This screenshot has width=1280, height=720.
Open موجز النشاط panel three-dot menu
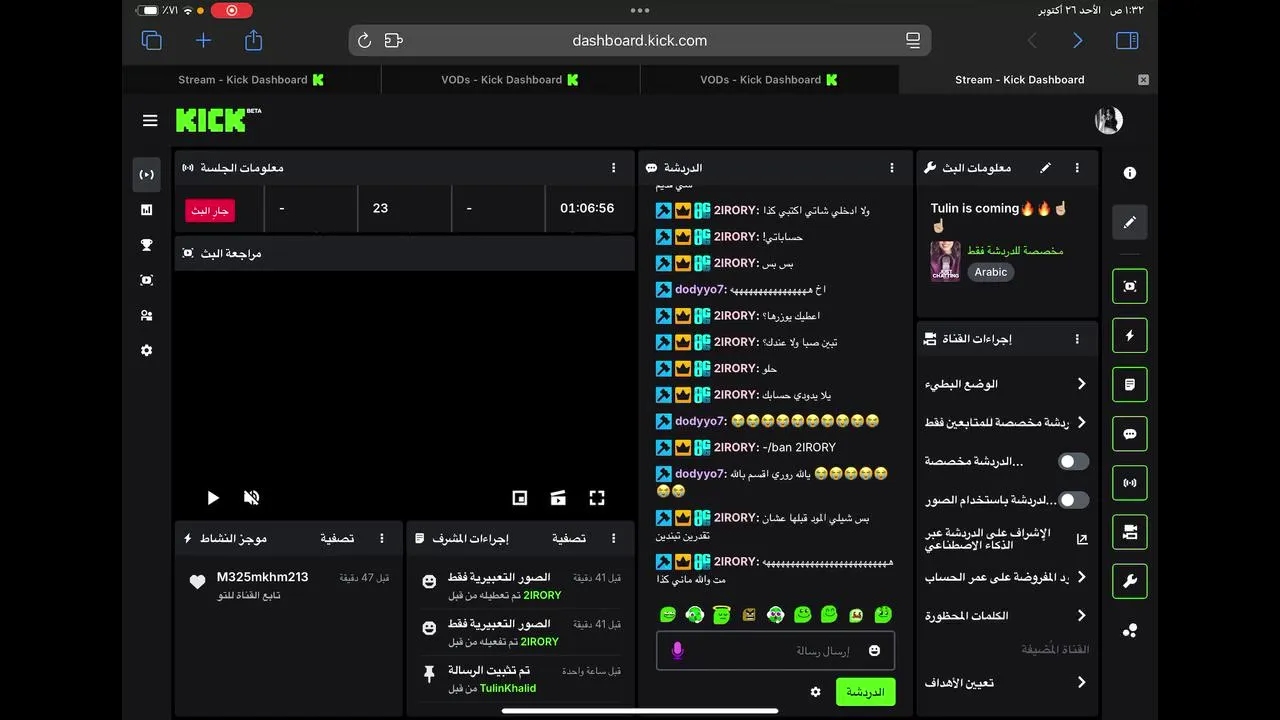click(x=381, y=538)
